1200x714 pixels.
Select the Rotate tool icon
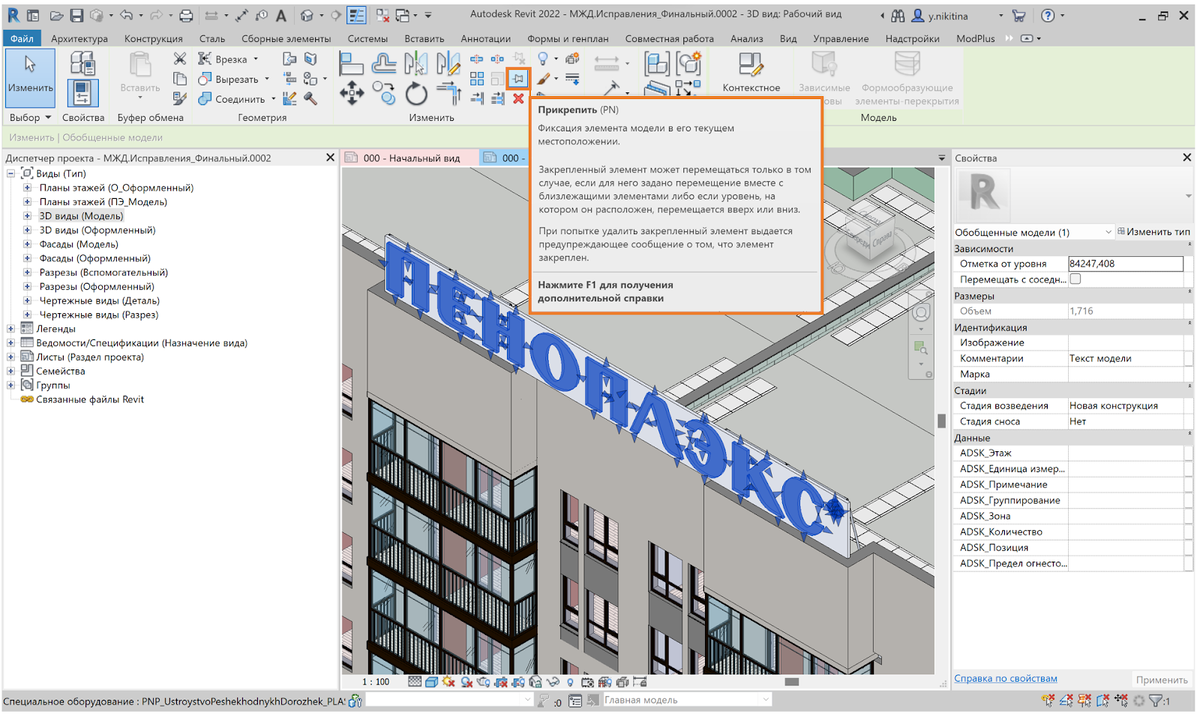[x=416, y=94]
